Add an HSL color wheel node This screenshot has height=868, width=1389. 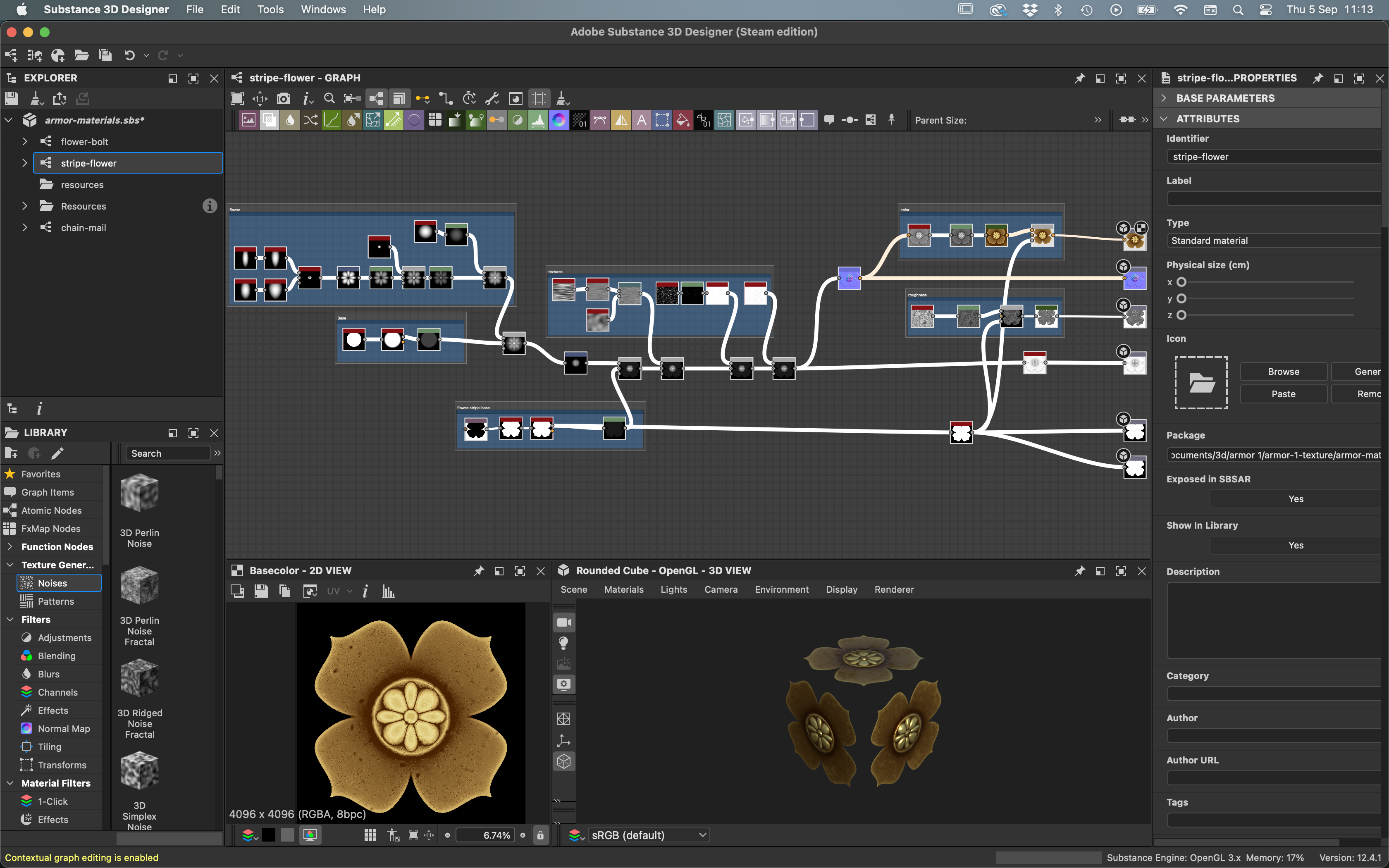tap(558, 120)
